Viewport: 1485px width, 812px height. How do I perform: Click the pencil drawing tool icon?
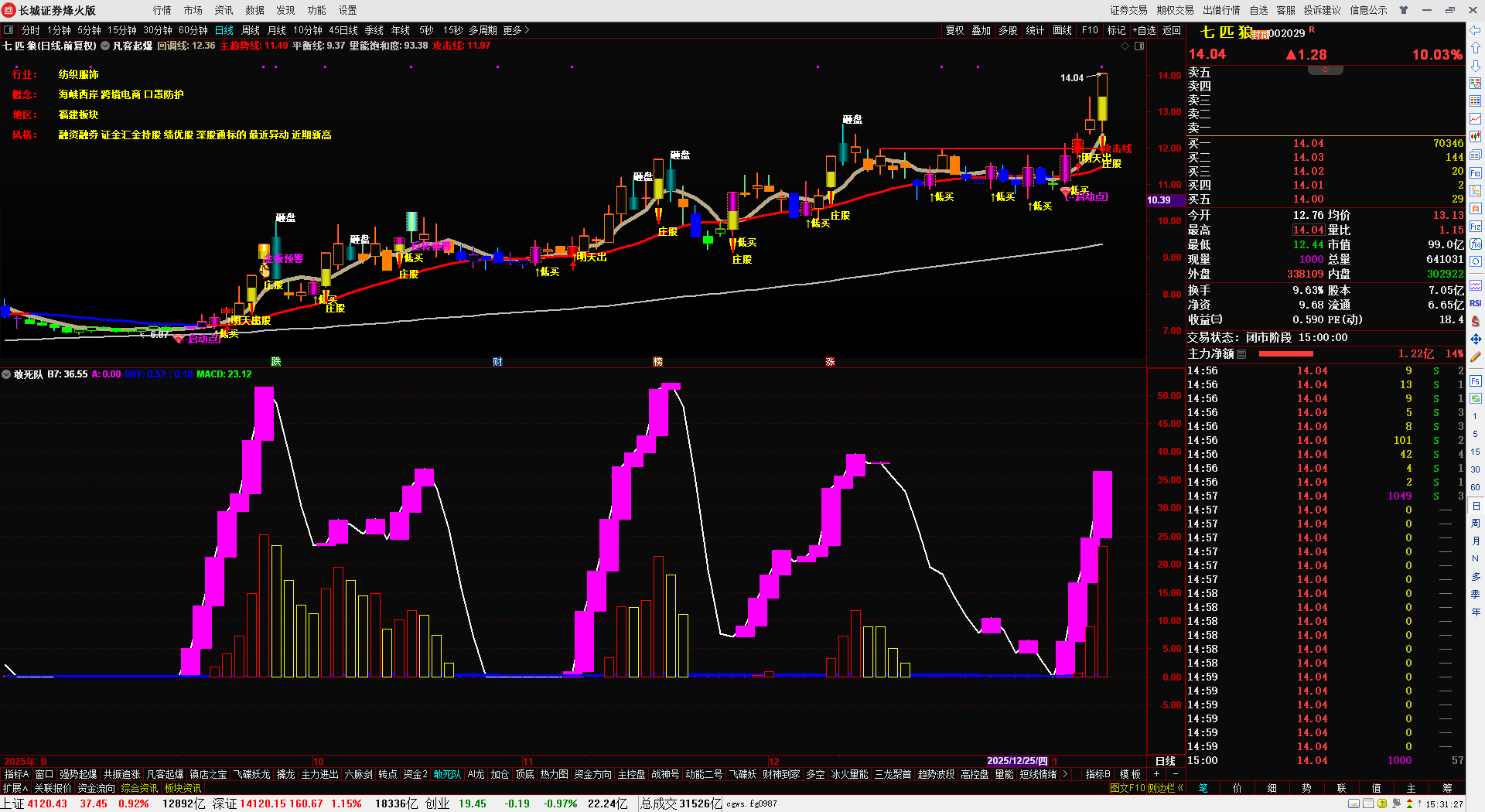tap(1476, 357)
